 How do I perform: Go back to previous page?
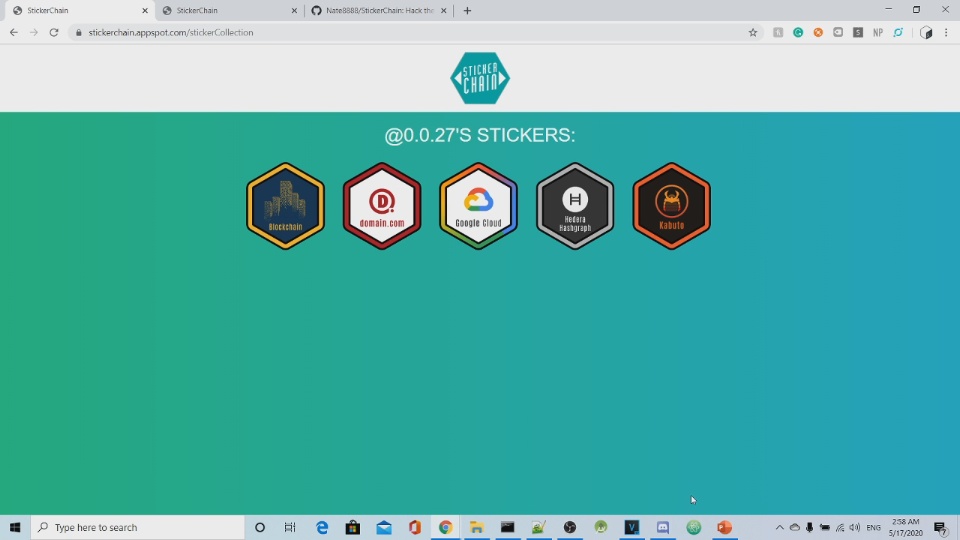click(x=13, y=32)
